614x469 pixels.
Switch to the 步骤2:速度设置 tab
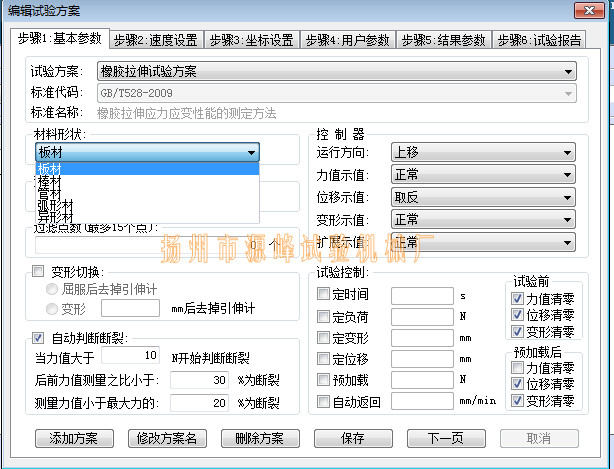(x=155, y=40)
